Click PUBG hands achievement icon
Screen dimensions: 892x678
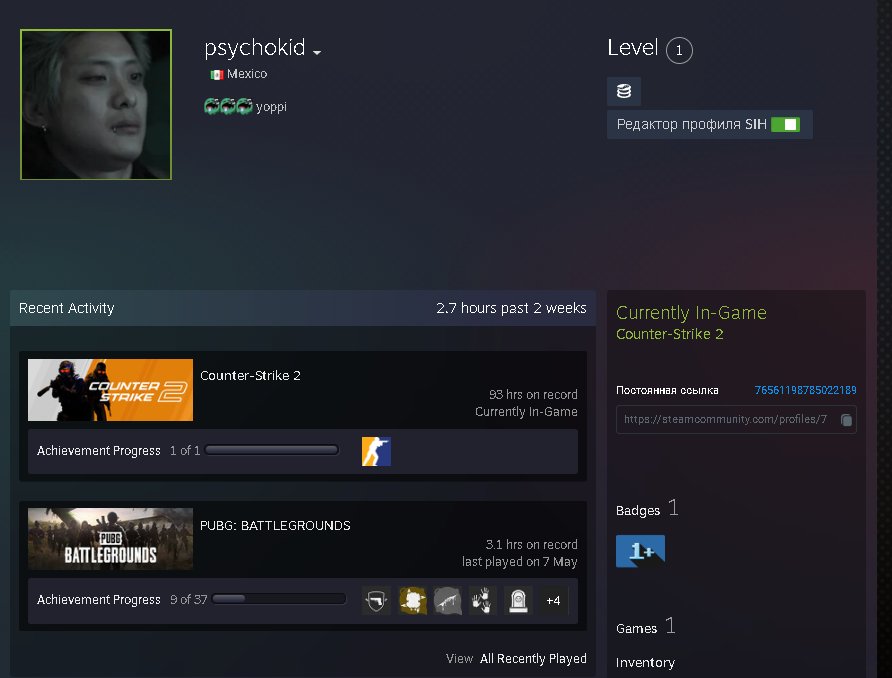click(x=483, y=601)
